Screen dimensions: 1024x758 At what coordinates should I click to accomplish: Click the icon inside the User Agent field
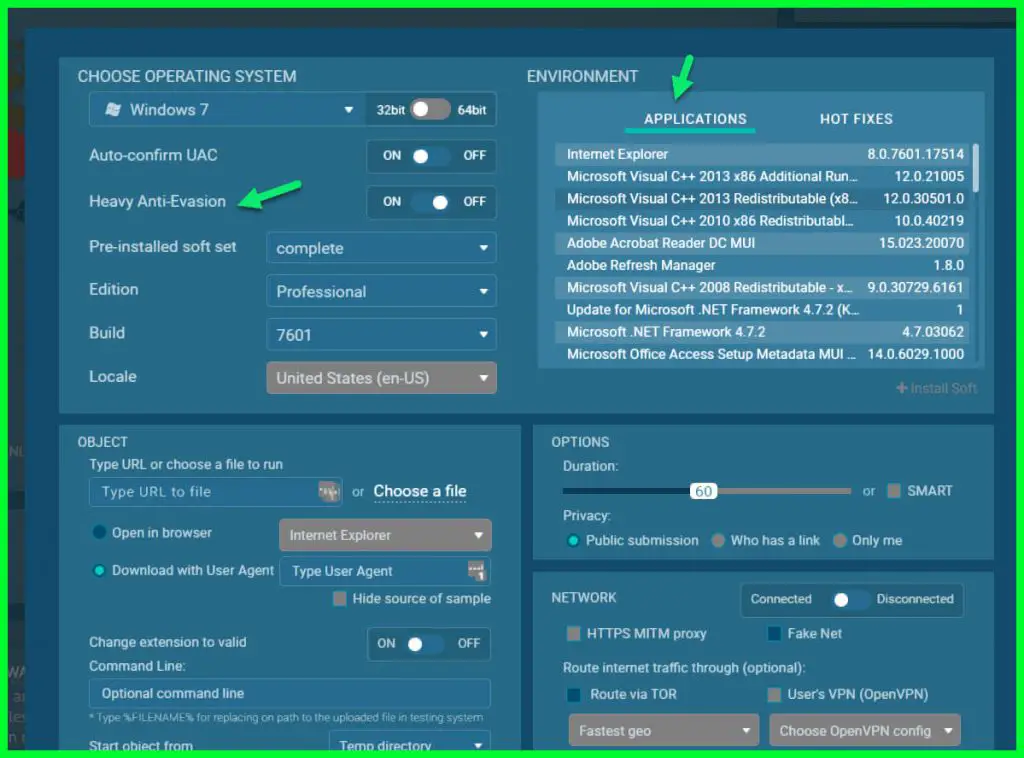477,570
